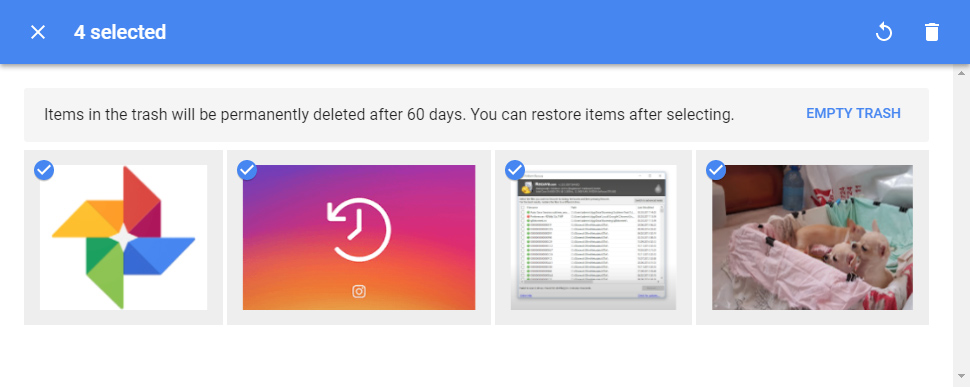Restore selected items using the restore arrow icon

883,32
